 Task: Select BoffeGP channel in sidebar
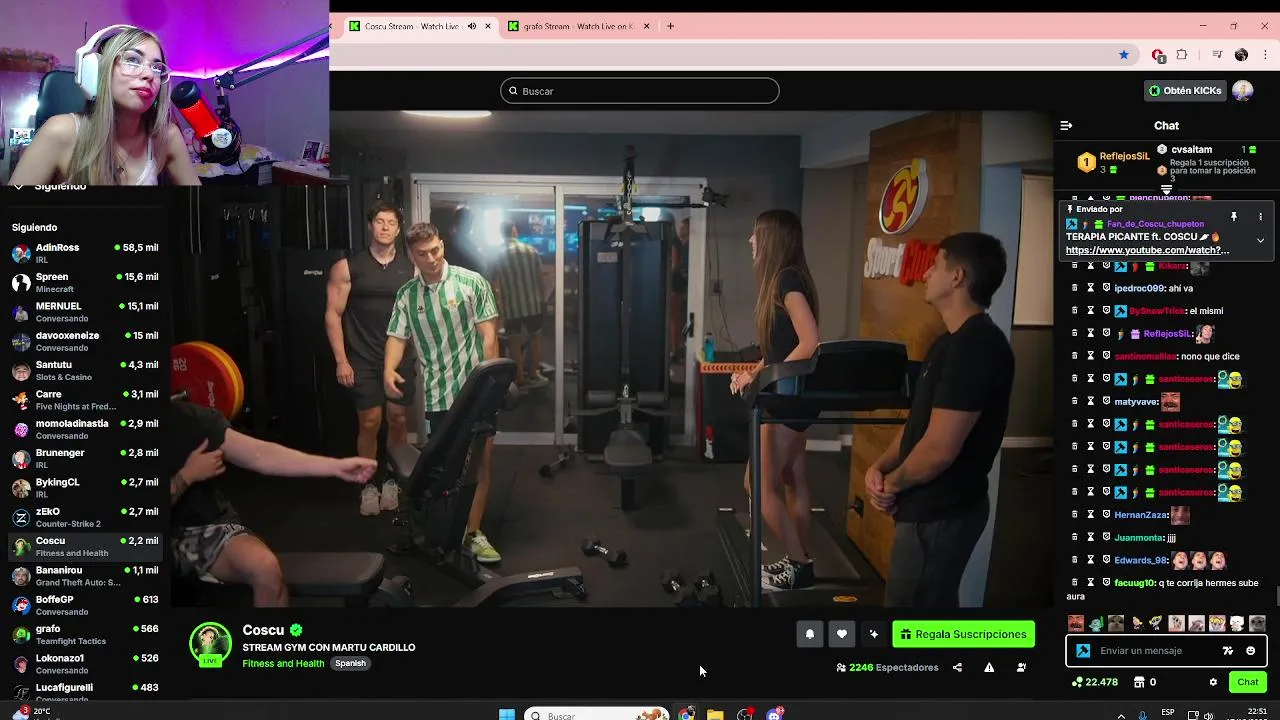(85, 605)
